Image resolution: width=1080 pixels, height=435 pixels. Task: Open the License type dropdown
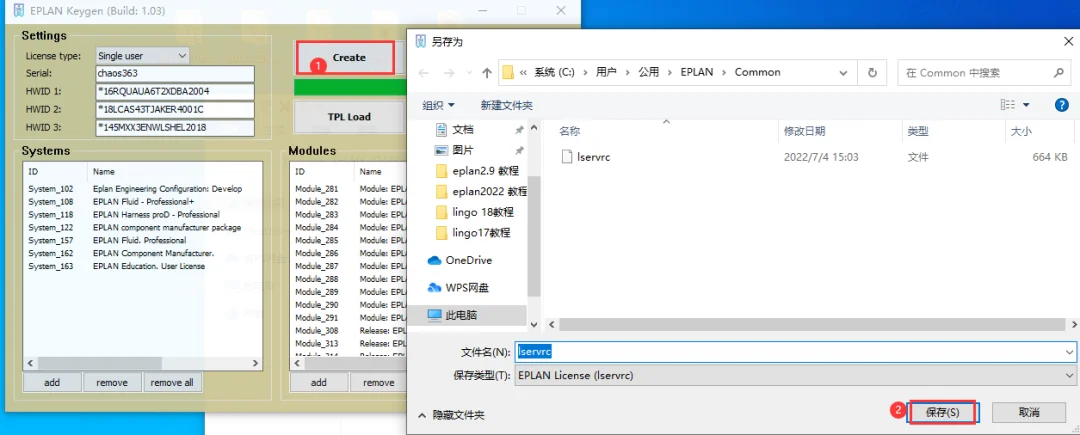(x=143, y=56)
